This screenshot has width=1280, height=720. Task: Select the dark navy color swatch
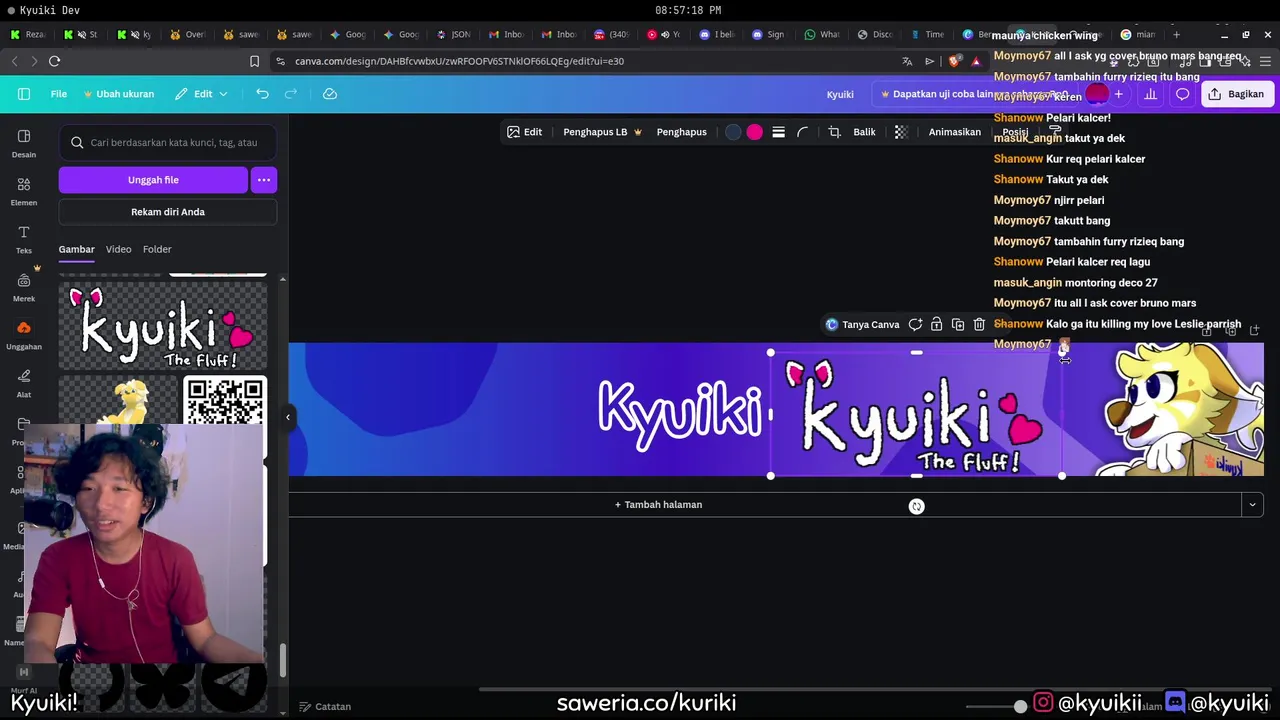(733, 132)
